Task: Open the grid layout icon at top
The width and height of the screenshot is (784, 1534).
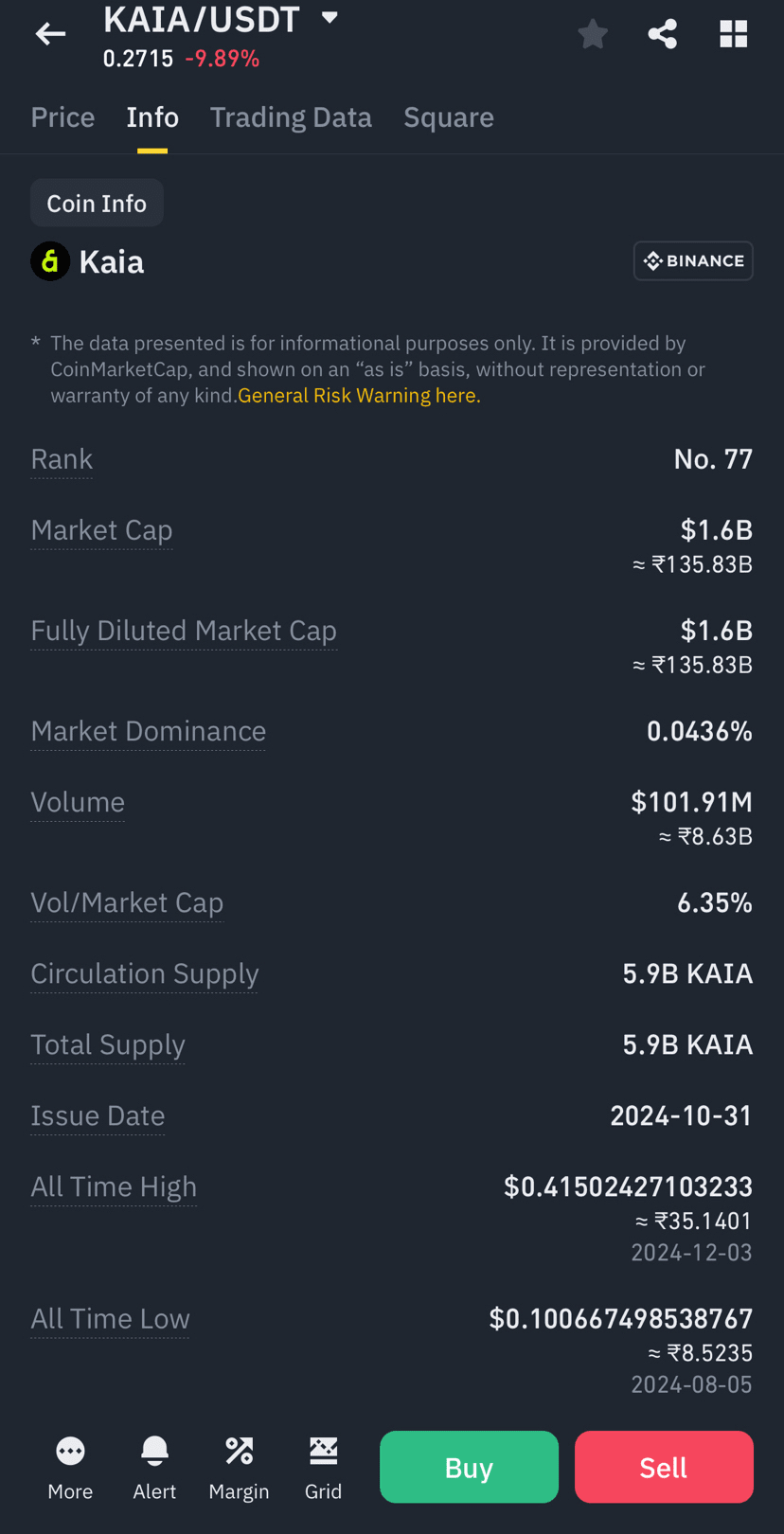Action: pyautogui.click(x=734, y=34)
